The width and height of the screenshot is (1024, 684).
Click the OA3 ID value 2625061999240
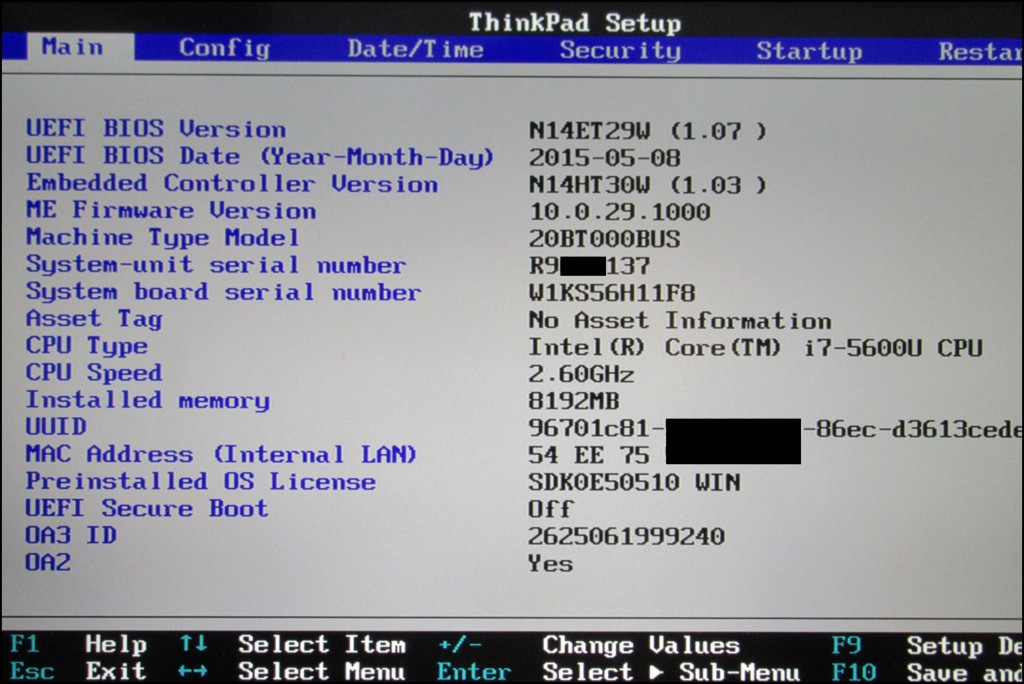(x=626, y=536)
